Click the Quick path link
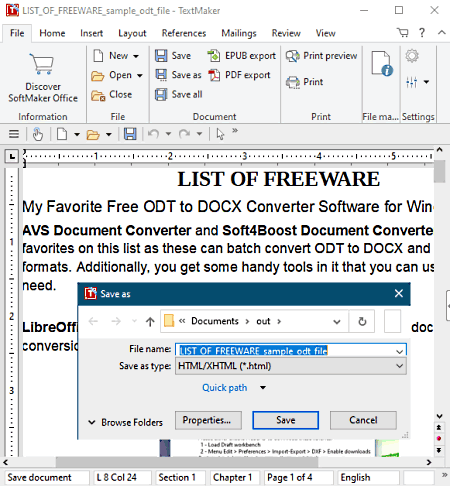The width and height of the screenshot is (450, 486). click(225, 388)
